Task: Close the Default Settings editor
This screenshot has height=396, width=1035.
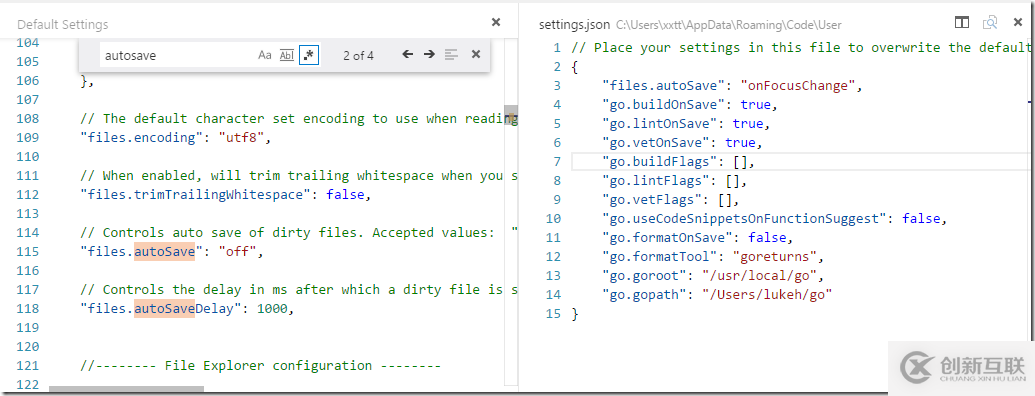Action: click(x=496, y=22)
